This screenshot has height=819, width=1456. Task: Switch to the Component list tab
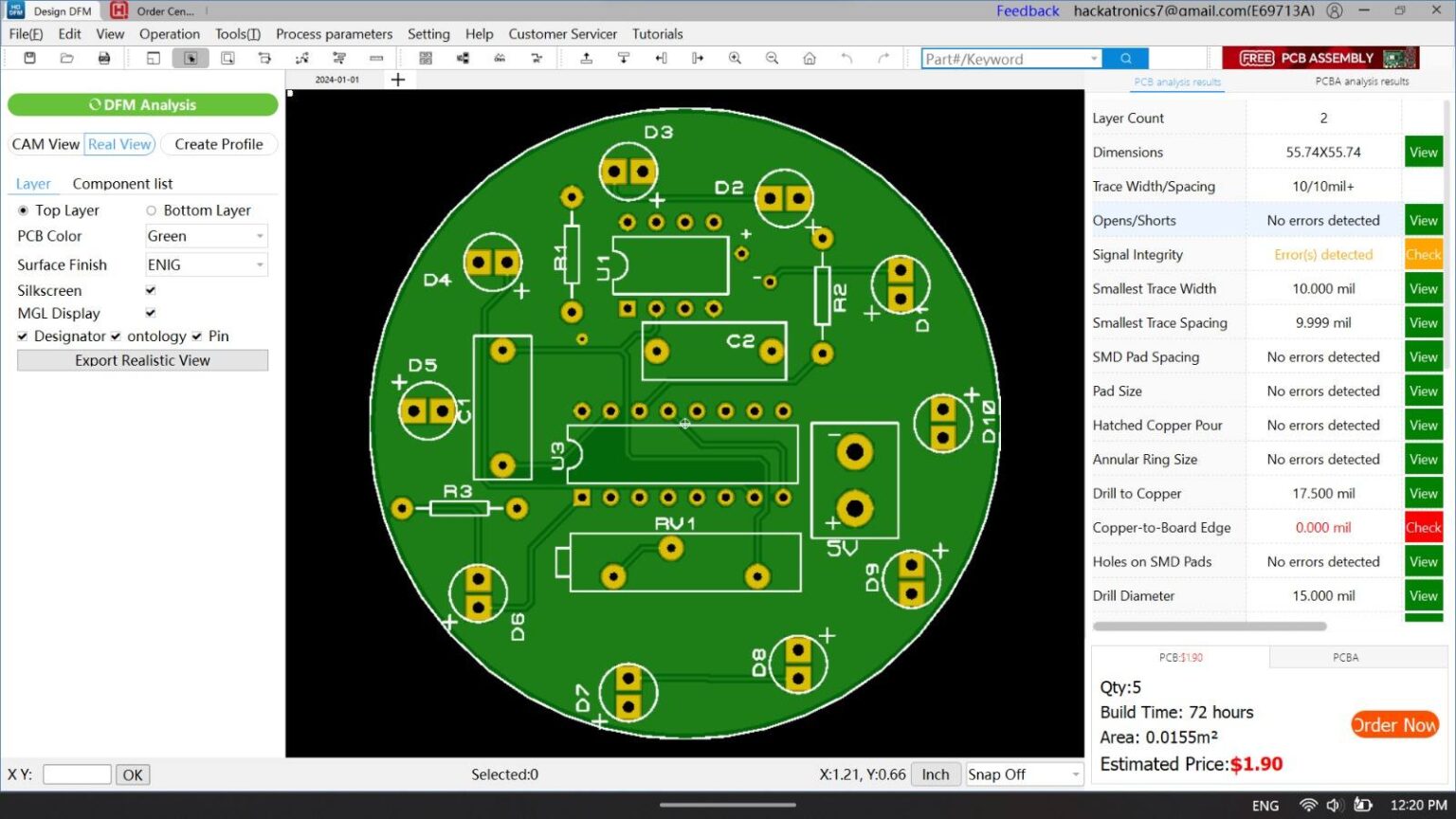pyautogui.click(x=122, y=183)
